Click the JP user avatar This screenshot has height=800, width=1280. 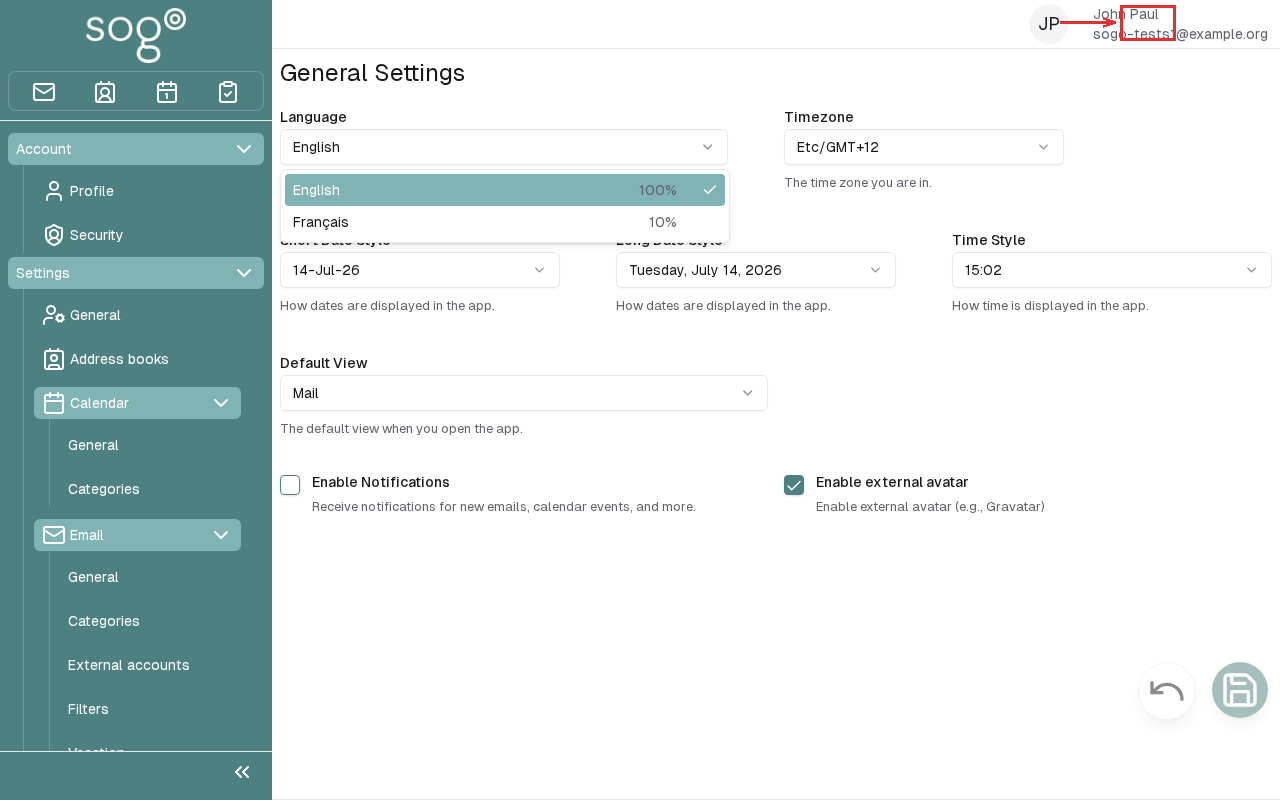click(x=1049, y=24)
